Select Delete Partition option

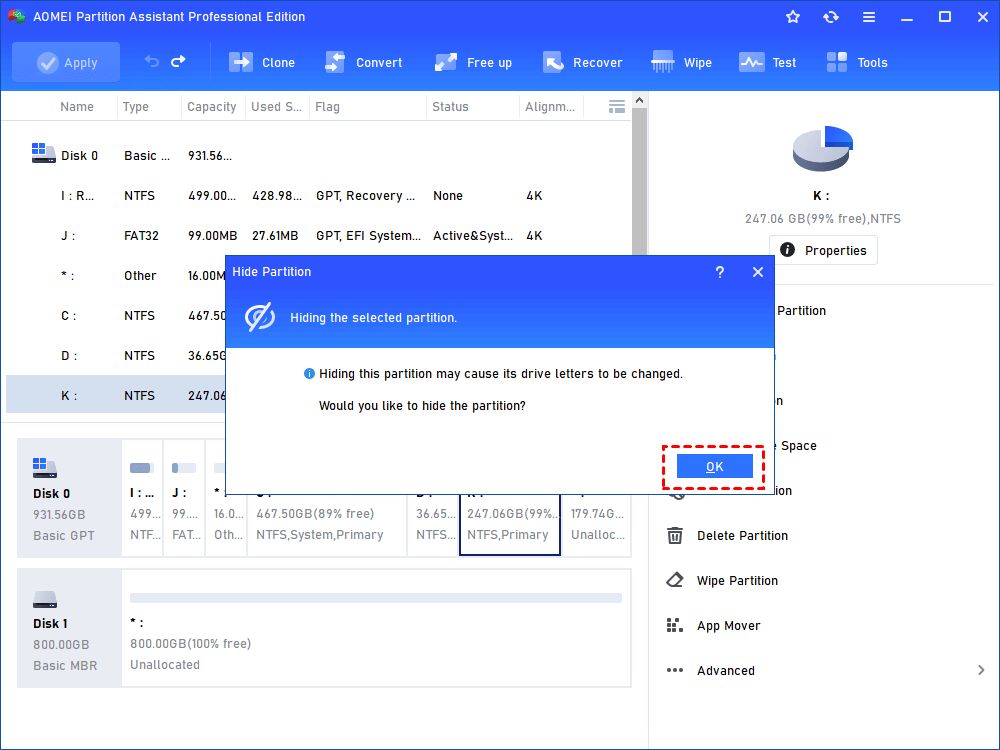[x=727, y=536]
